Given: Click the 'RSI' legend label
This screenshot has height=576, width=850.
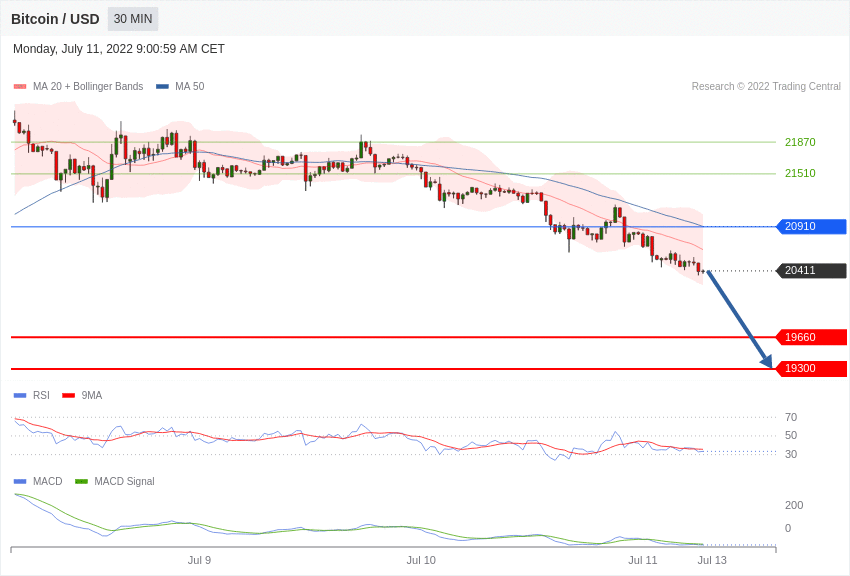Looking at the screenshot, I should (41, 396).
